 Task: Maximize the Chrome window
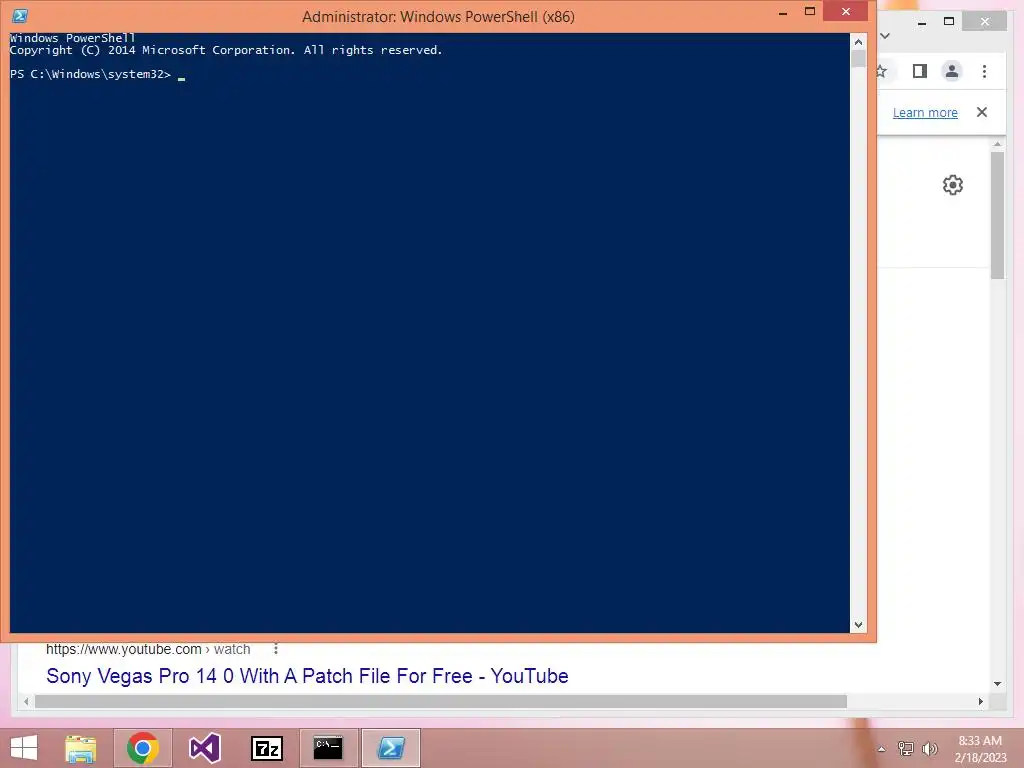tap(949, 22)
